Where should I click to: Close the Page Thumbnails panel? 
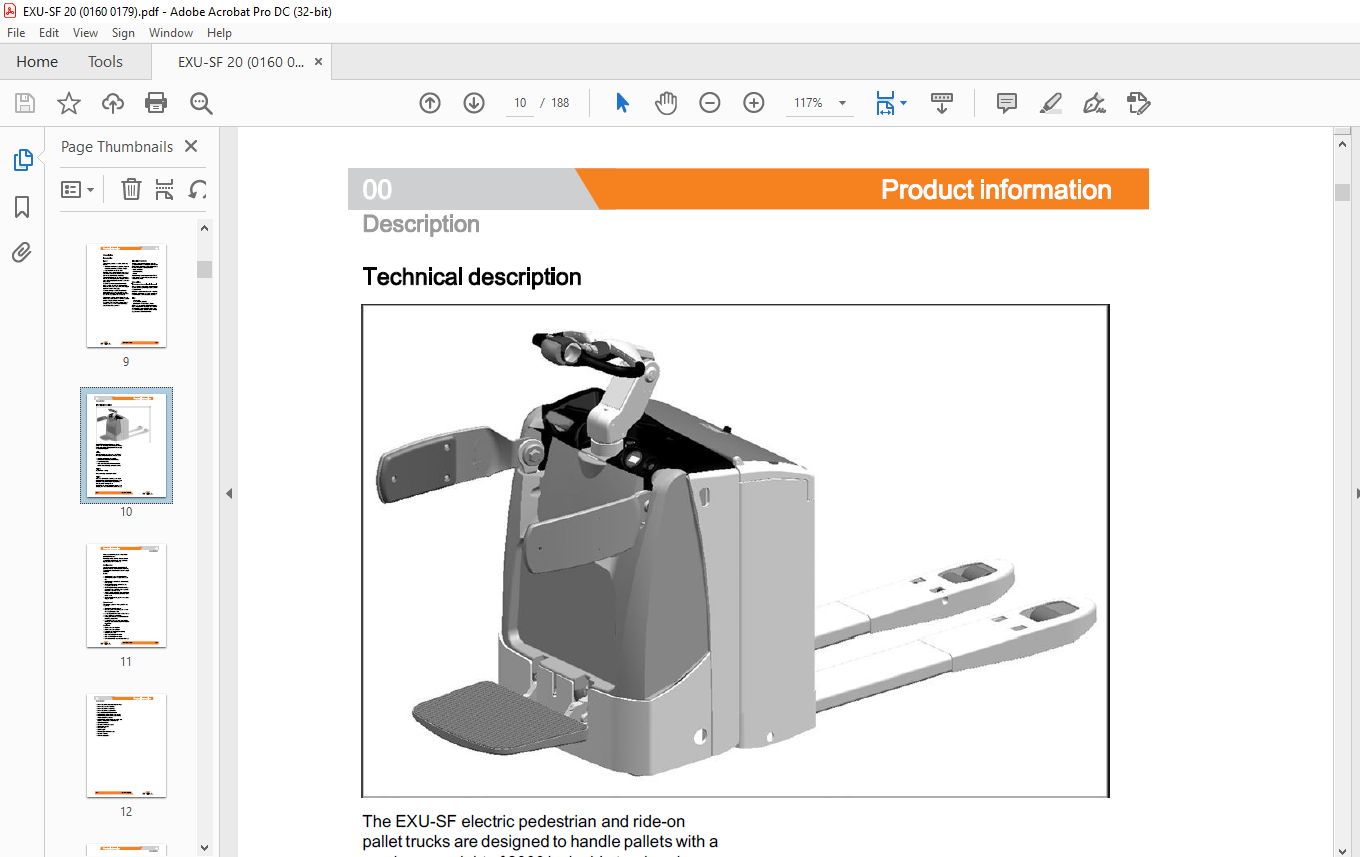pyautogui.click(x=192, y=146)
